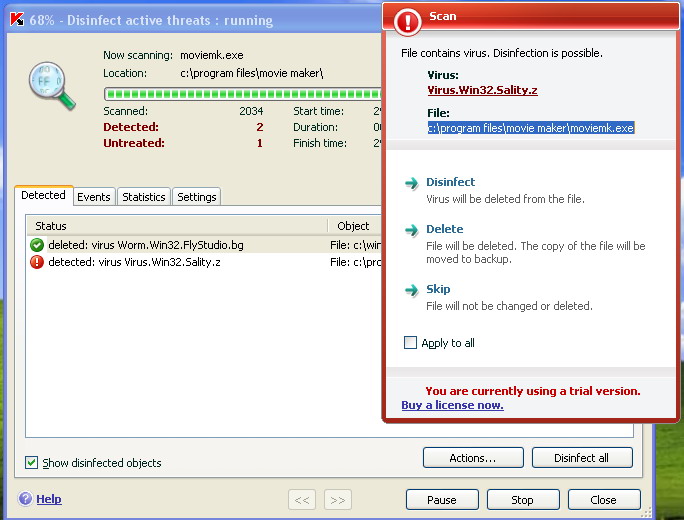Choose Disinfect to remove the virus
Screen dimensions: 684x520
pos(451,182)
